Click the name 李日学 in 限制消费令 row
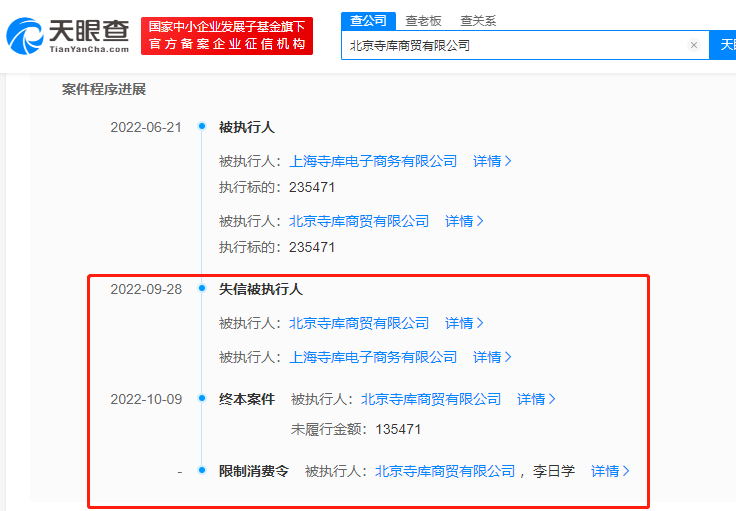736x511 pixels. pyautogui.click(x=553, y=471)
